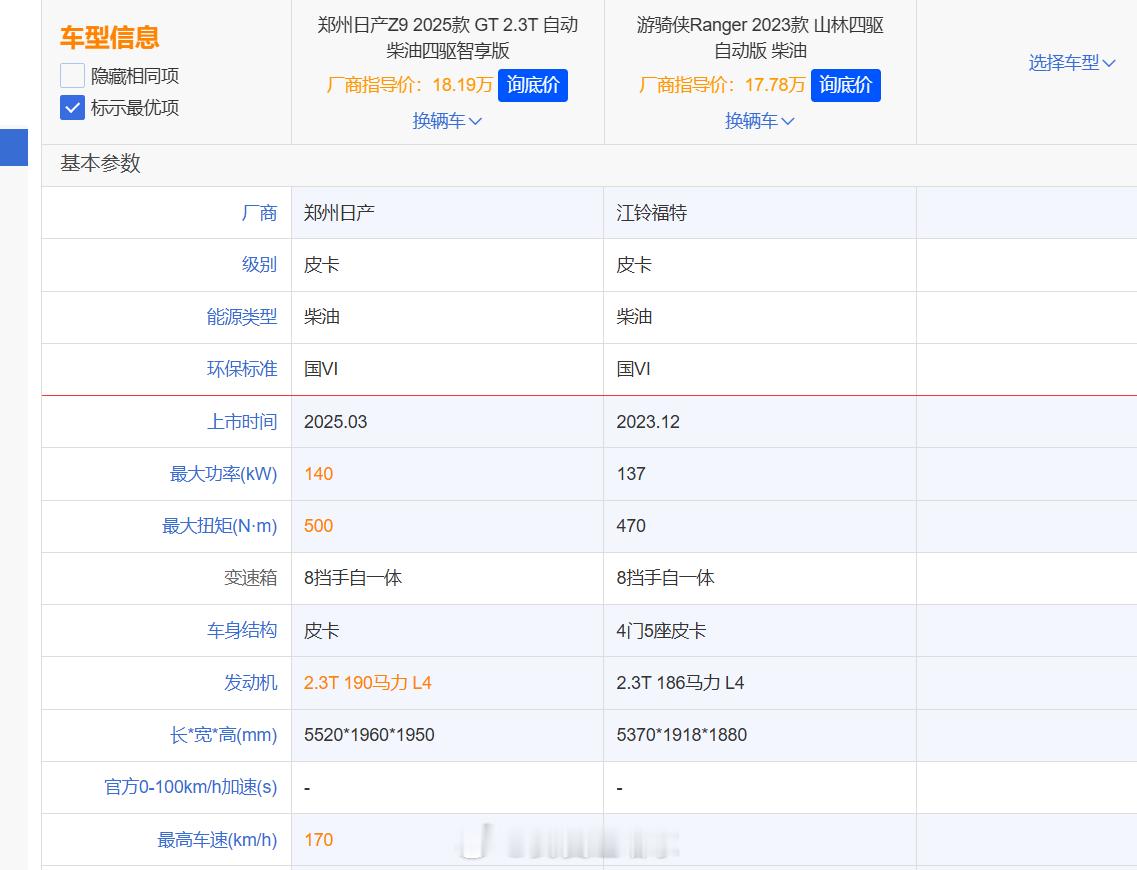Click the 470 torque value

(x=631, y=526)
